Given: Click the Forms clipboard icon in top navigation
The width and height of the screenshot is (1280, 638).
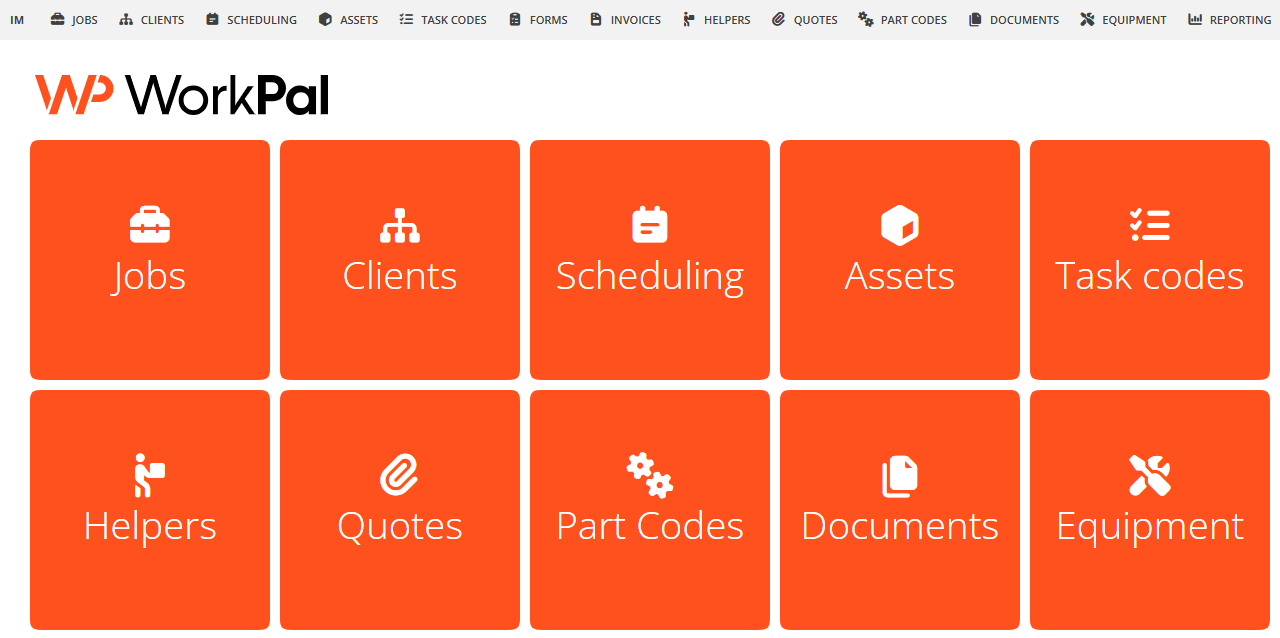Looking at the screenshot, I should (515, 19).
